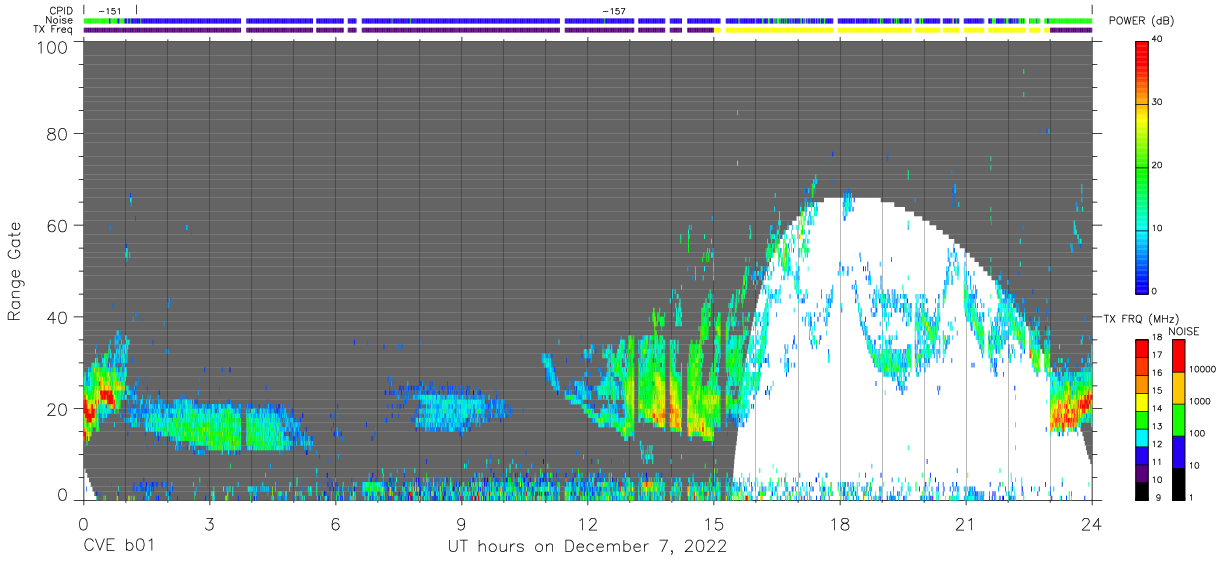Screen dimensions: 1228x567
Task: Click the 24 hour tick label
Action: coord(1092,523)
